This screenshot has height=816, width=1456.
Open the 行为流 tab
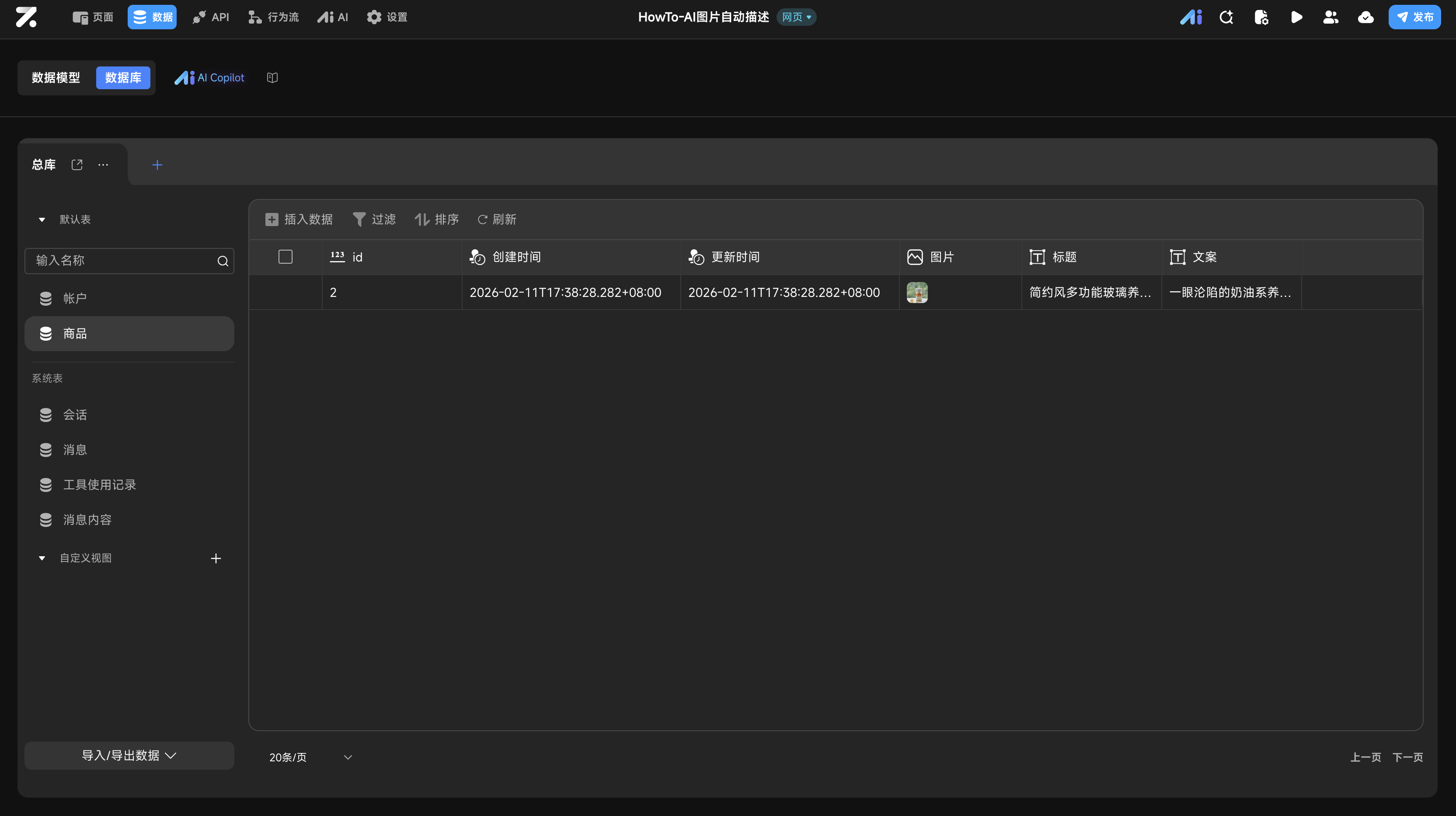(274, 17)
